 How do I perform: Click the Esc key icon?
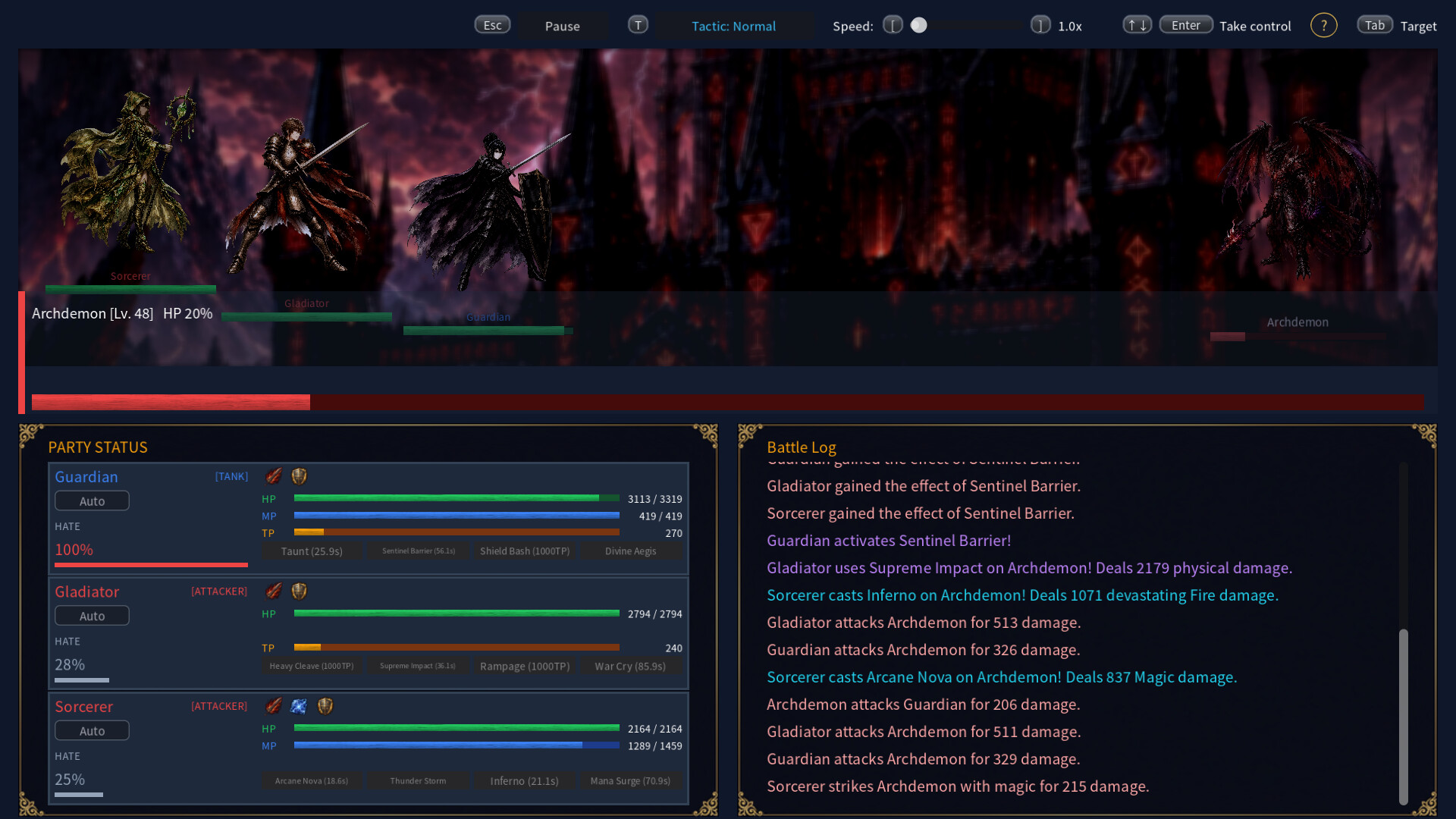pos(492,25)
